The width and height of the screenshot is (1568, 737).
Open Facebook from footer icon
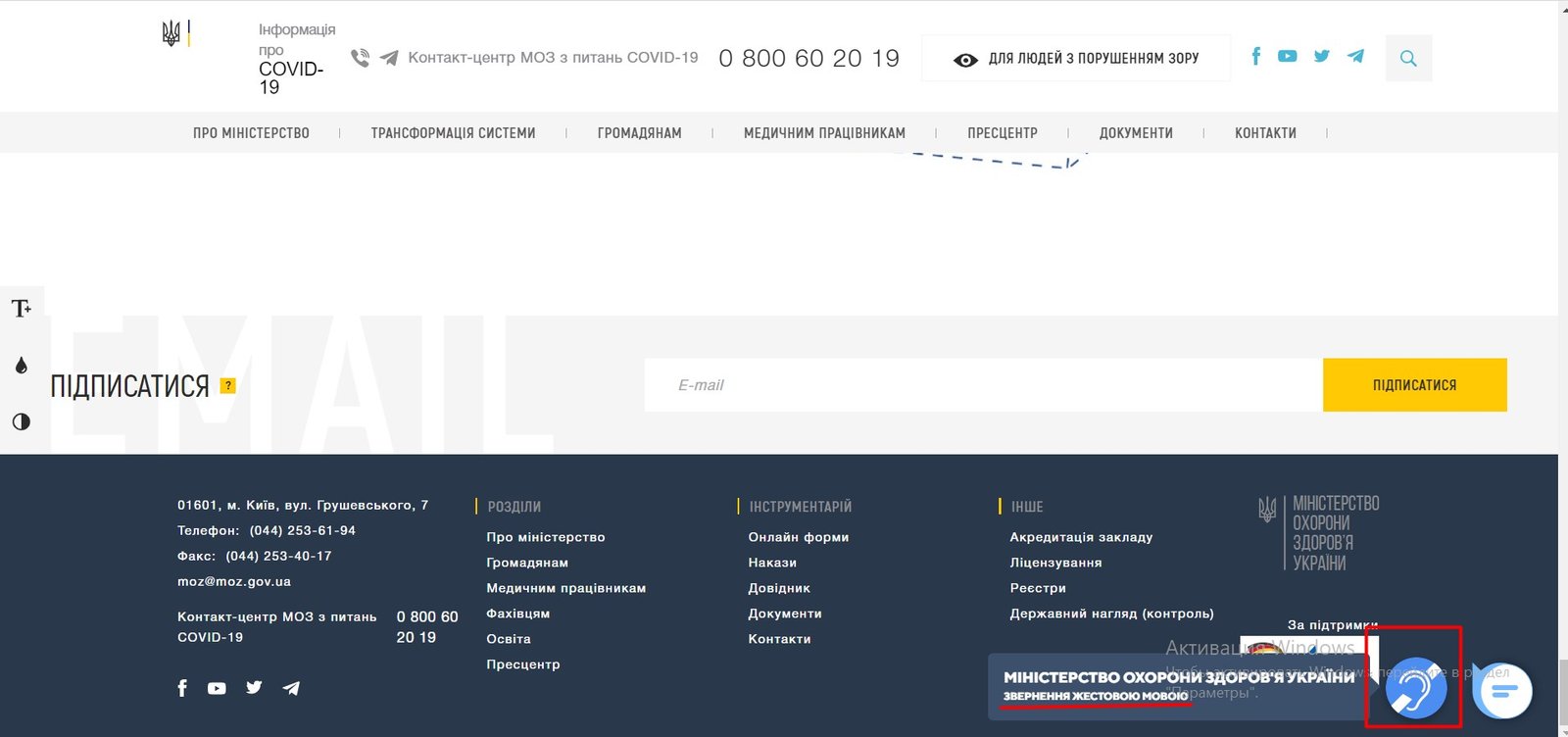click(x=182, y=688)
